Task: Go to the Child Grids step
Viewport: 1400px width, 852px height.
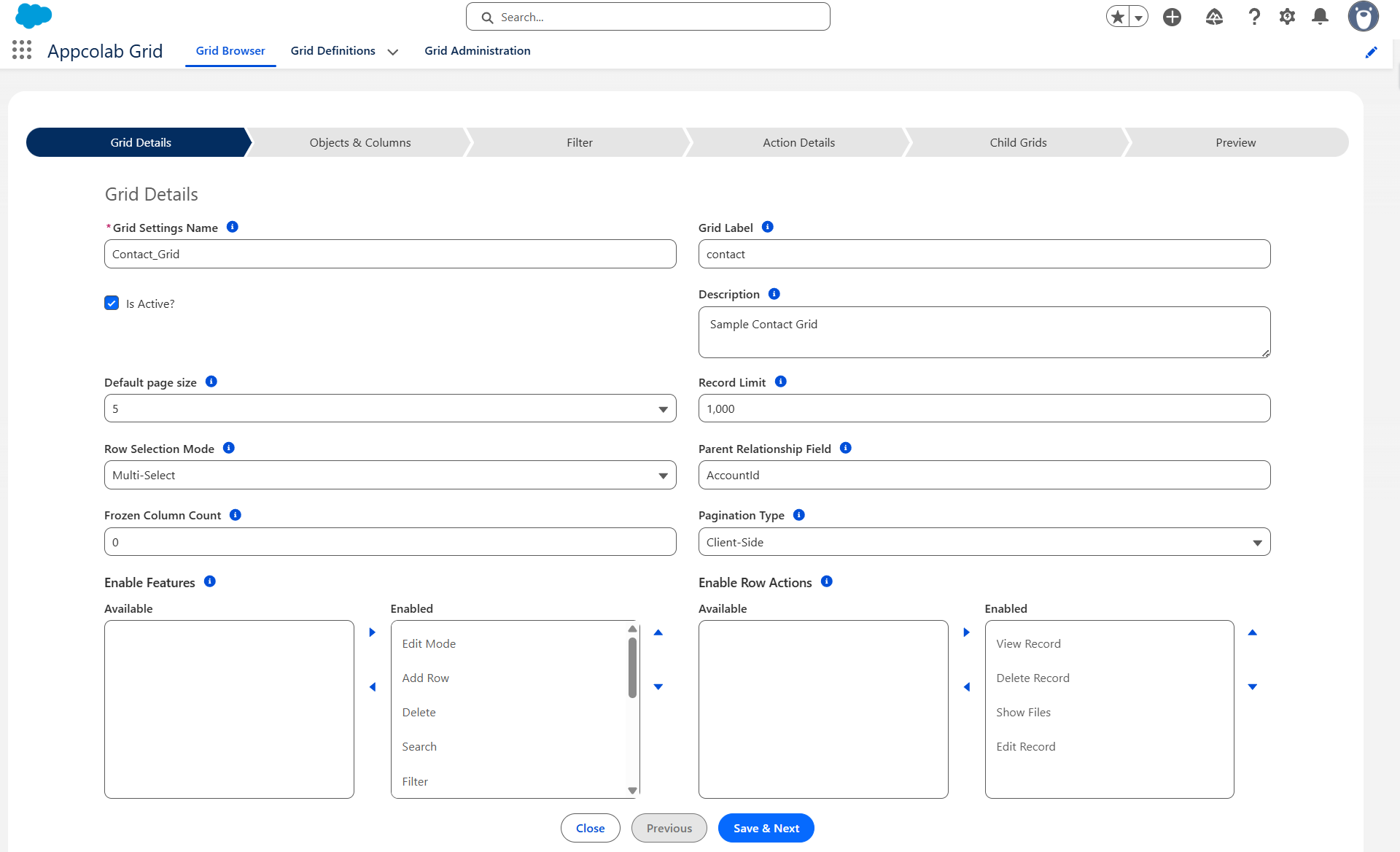Action: tap(1018, 142)
